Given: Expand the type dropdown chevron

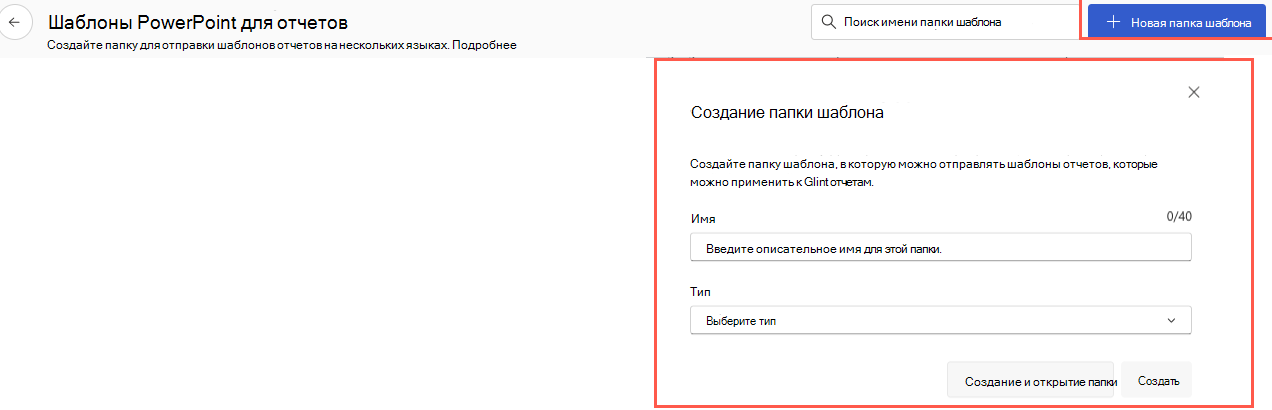Looking at the screenshot, I should (1171, 320).
